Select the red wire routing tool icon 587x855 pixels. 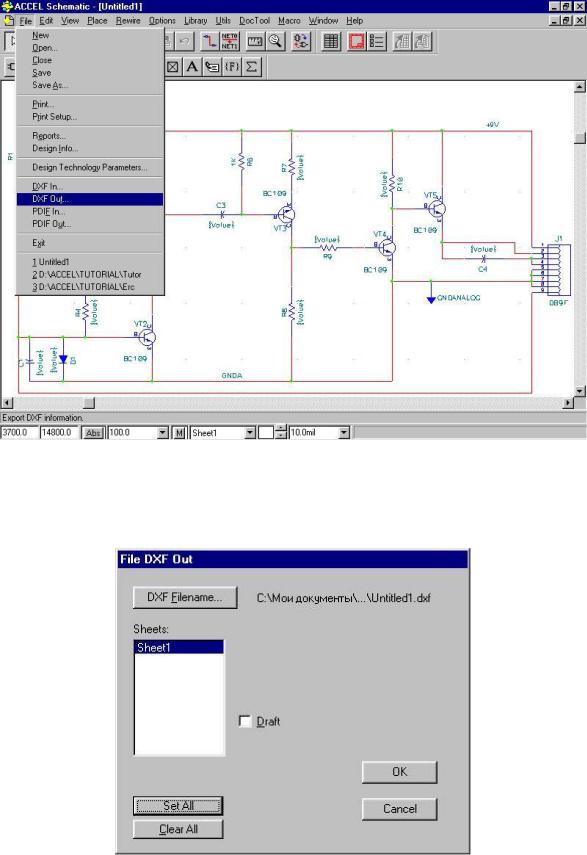(x=209, y=41)
